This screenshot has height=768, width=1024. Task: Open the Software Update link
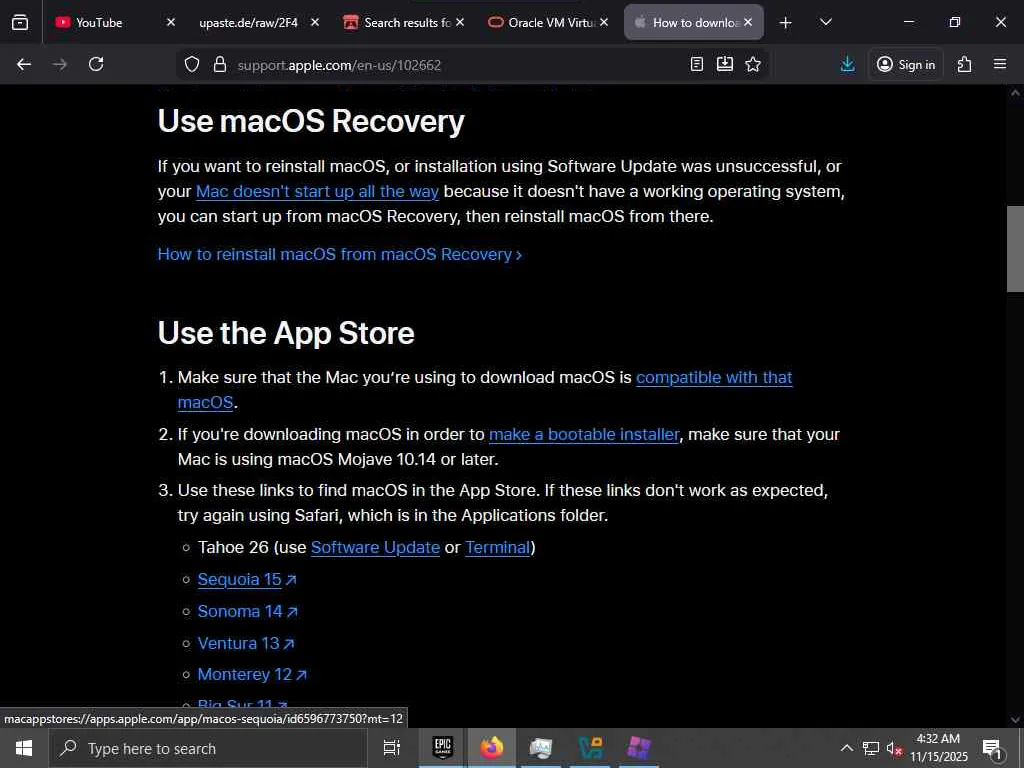(376, 547)
